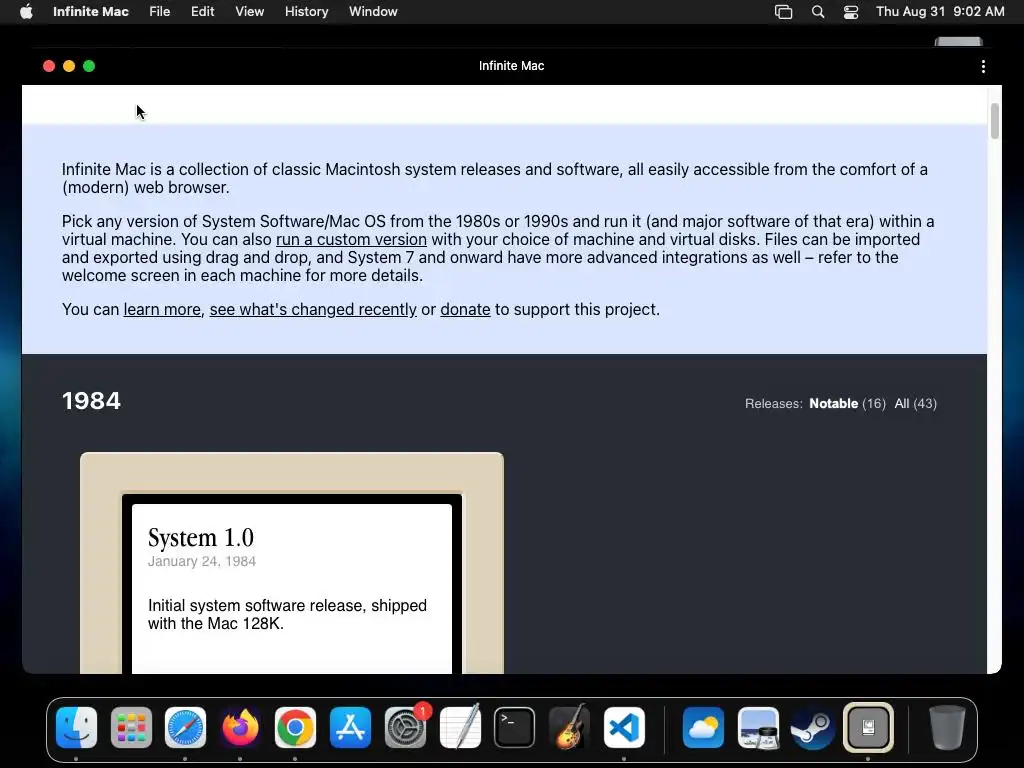Click the 'January 24, 1984' date text

click(x=202, y=562)
